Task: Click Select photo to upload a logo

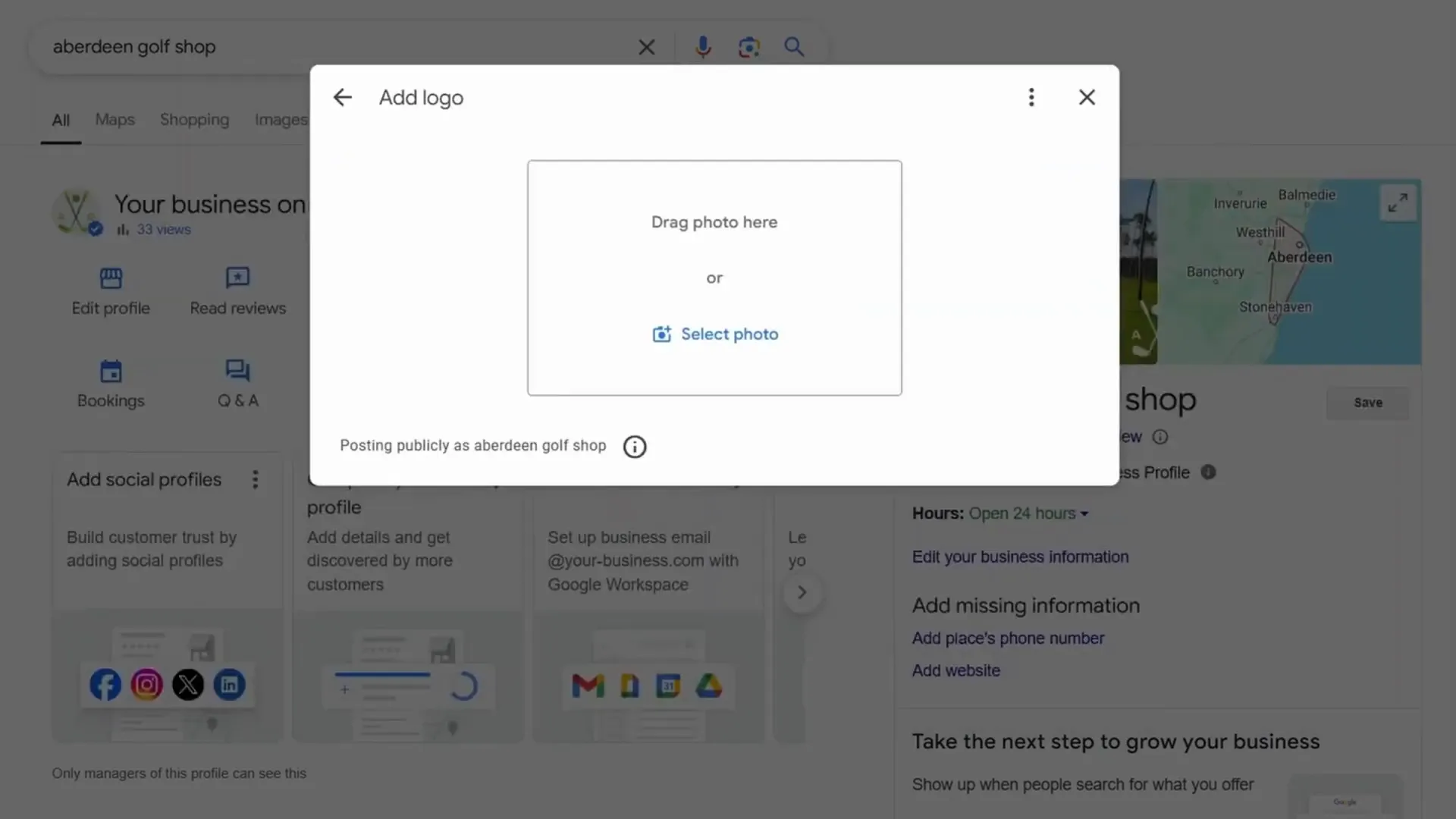Action: pos(715,334)
